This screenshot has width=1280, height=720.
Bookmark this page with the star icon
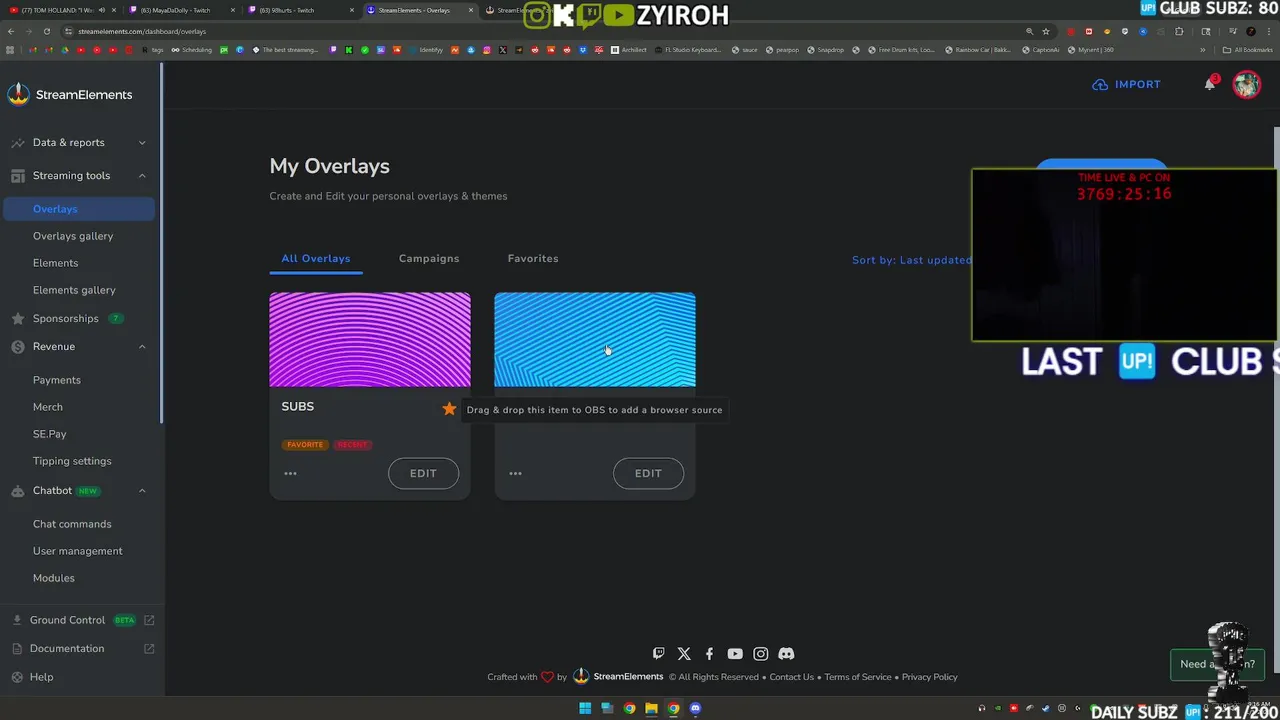[x=1045, y=31]
